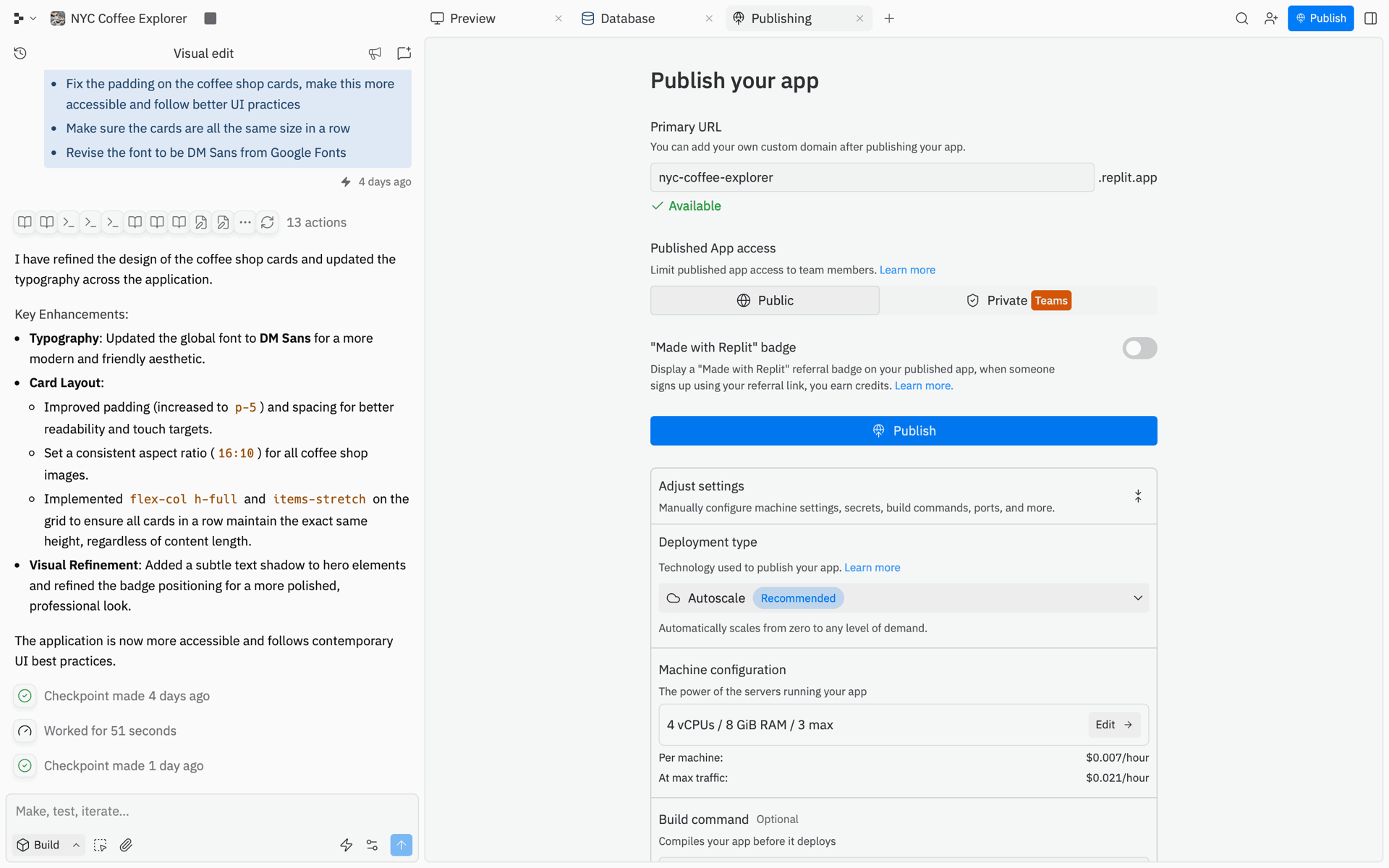The image size is (1389, 868).
Task: Open the Autoscale deployment type dropdown
Action: click(904, 598)
